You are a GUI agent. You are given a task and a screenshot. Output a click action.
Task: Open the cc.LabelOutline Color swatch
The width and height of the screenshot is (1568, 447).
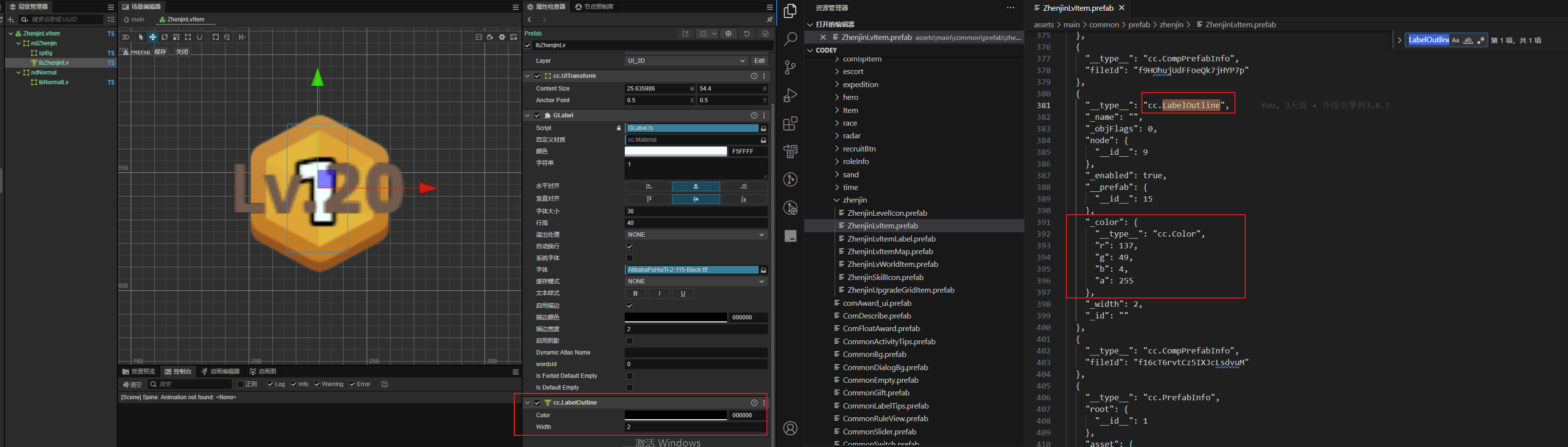click(676, 416)
